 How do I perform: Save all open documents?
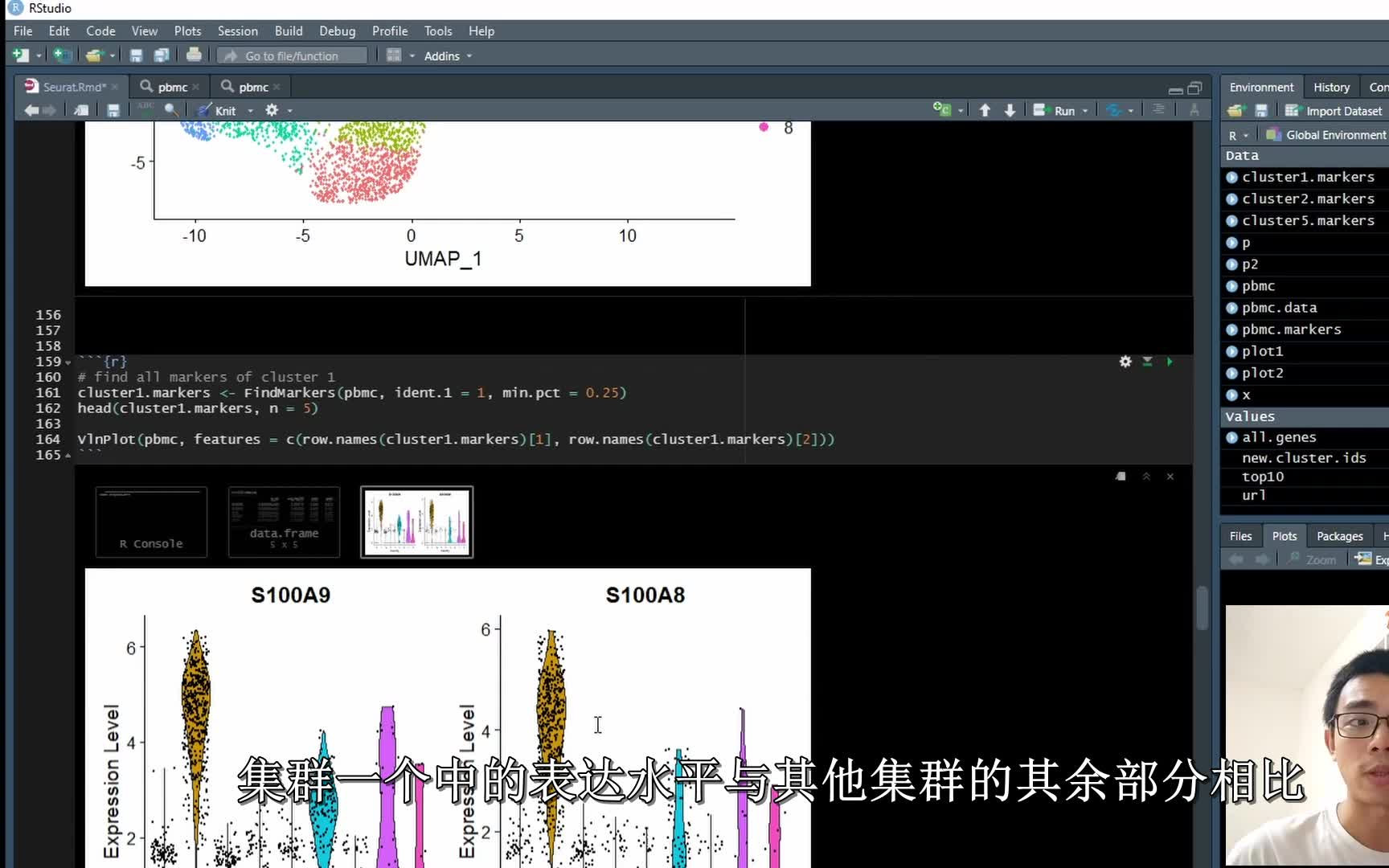coord(162,55)
